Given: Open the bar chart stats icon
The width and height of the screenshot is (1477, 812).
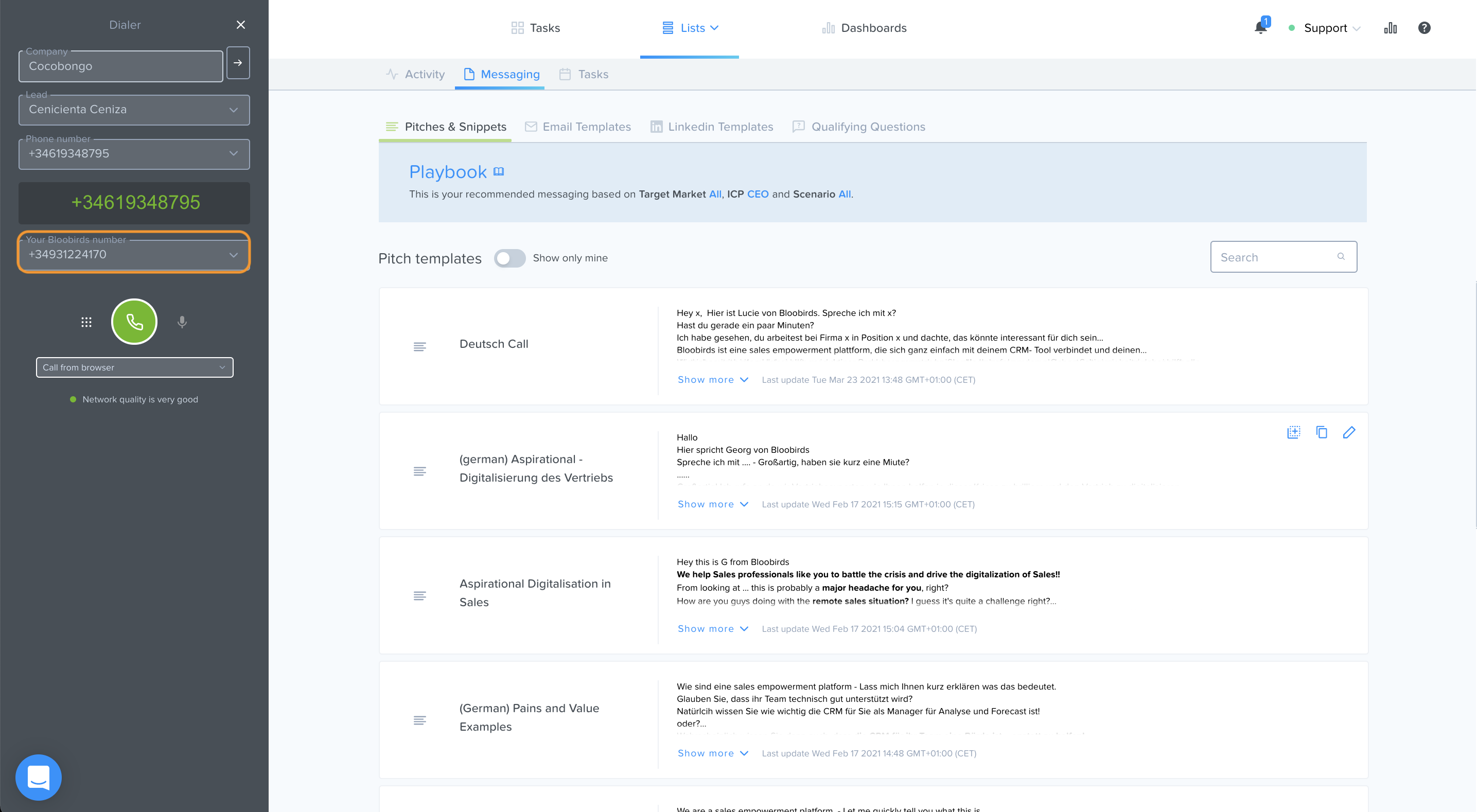Looking at the screenshot, I should click(x=1391, y=28).
